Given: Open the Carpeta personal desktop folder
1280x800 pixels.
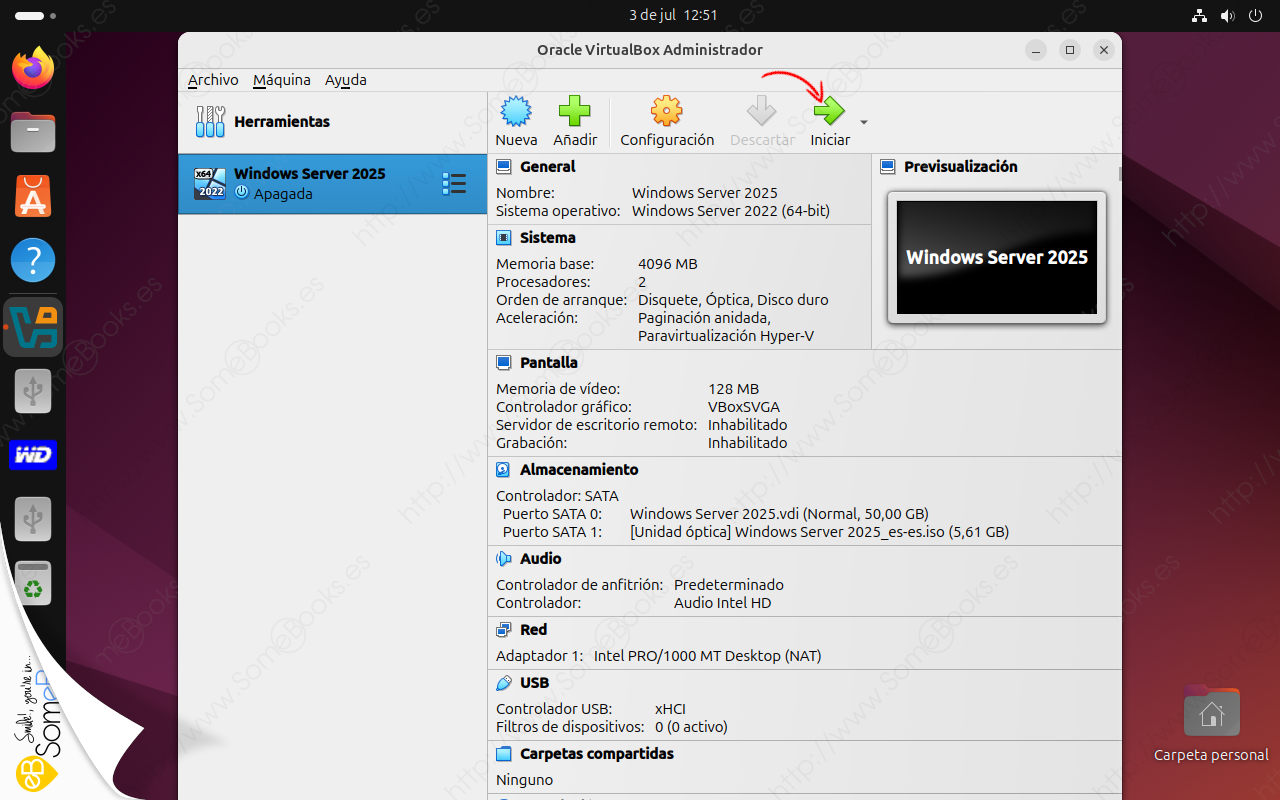Looking at the screenshot, I should (1211, 714).
